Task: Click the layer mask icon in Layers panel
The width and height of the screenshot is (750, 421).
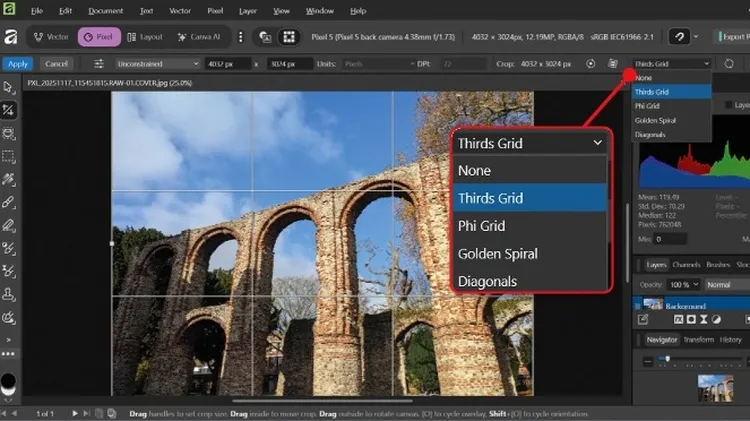Action: pyautogui.click(x=690, y=318)
